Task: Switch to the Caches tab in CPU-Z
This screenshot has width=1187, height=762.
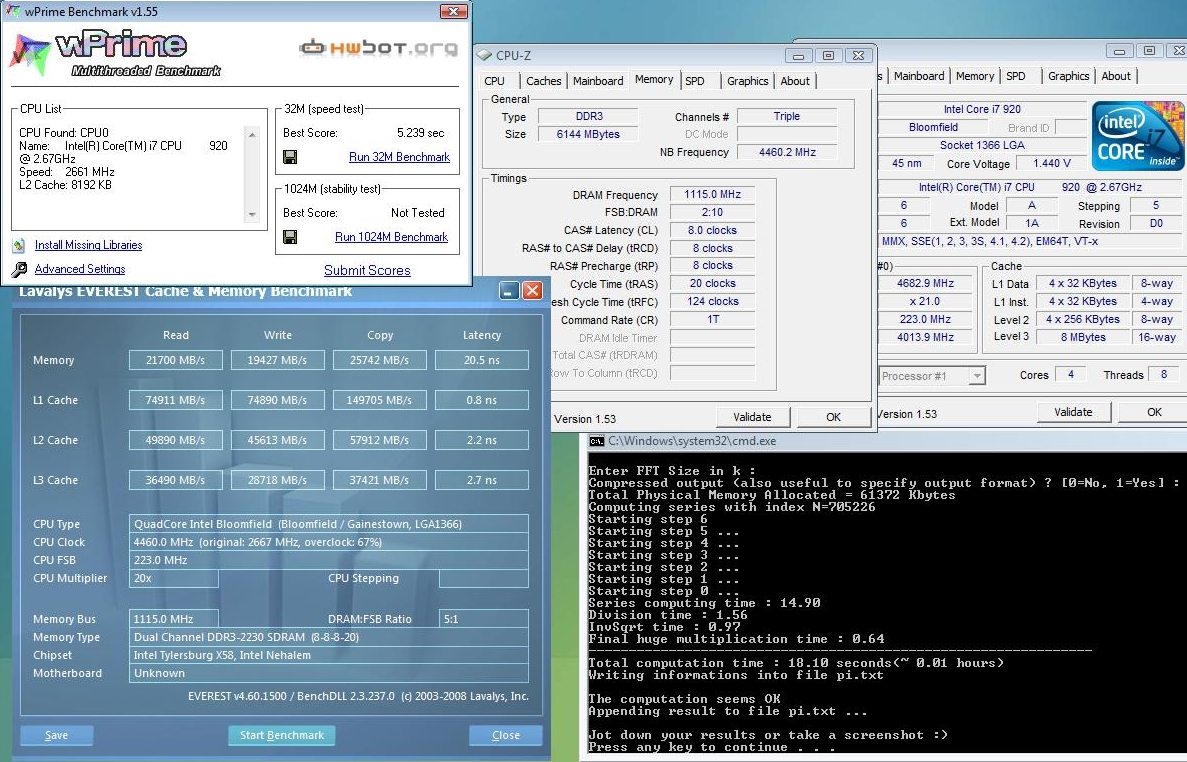Action: 544,81
